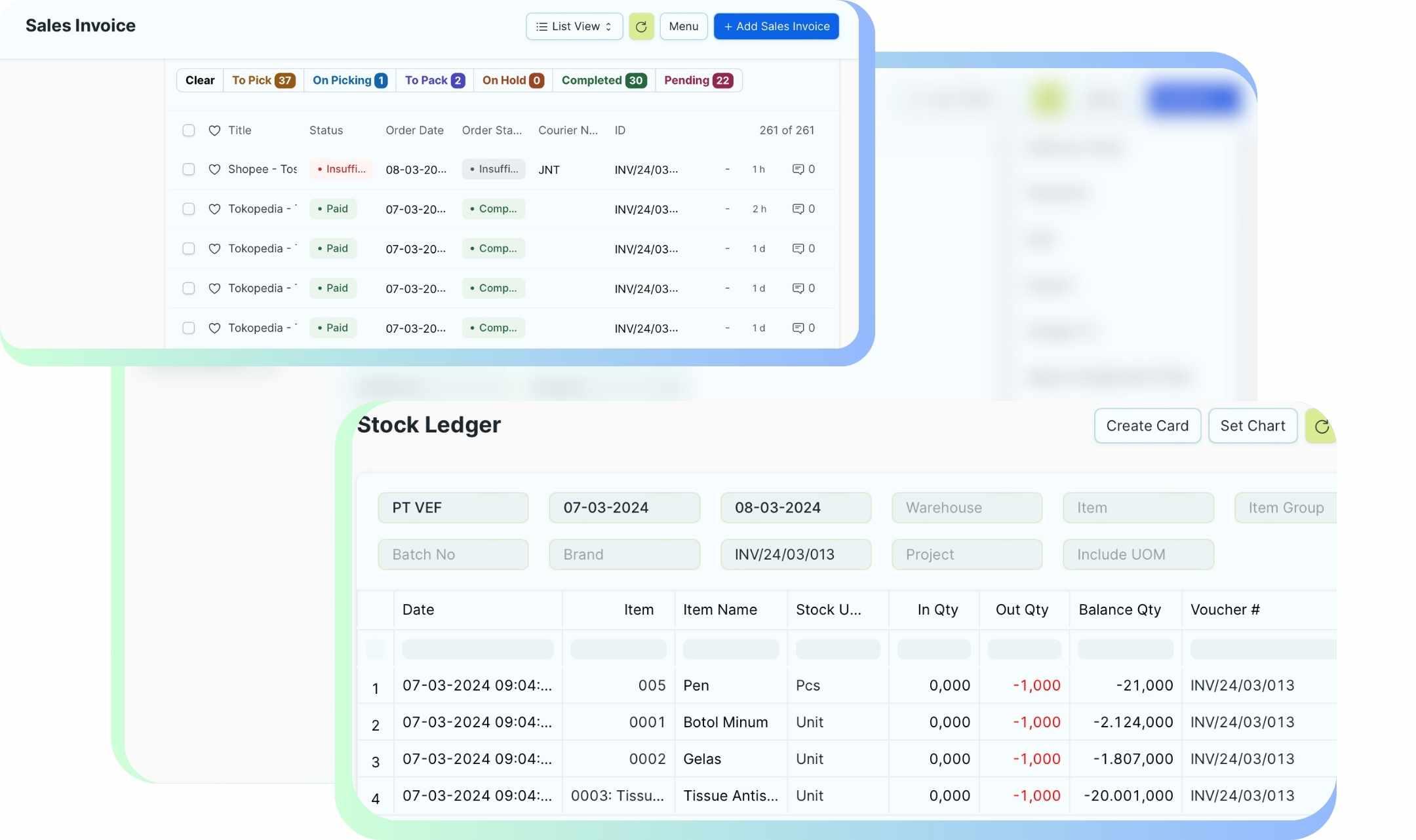Open the Warehouse filter field

966,508
